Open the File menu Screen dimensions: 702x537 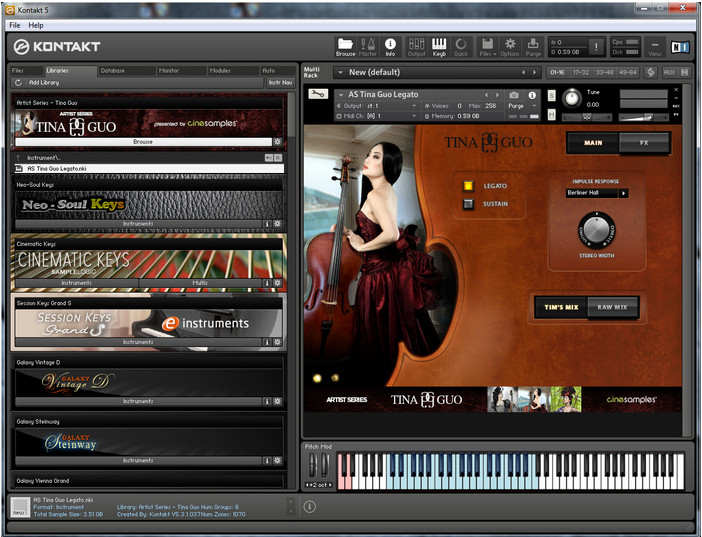15,26
